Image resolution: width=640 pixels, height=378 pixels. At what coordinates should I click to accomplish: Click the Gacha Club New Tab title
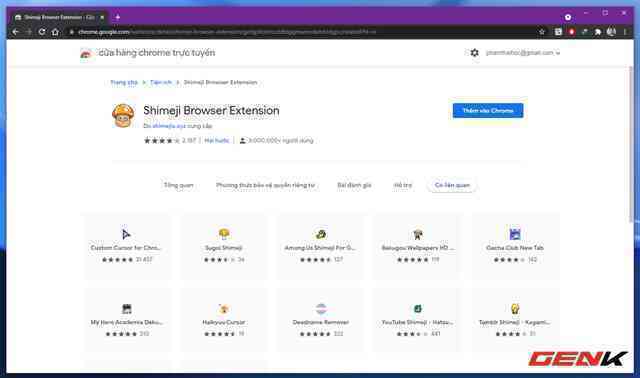click(515, 248)
